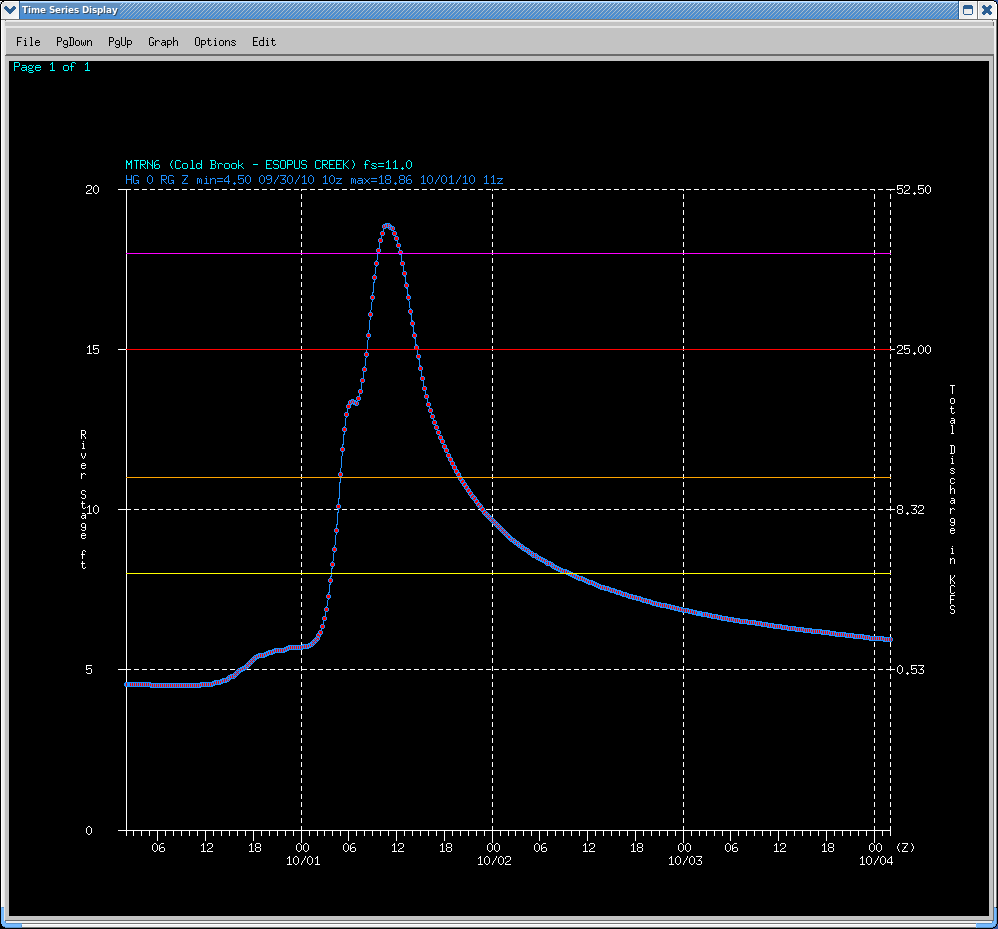Open the PgUp menu item
The image size is (998, 929).
120,42
